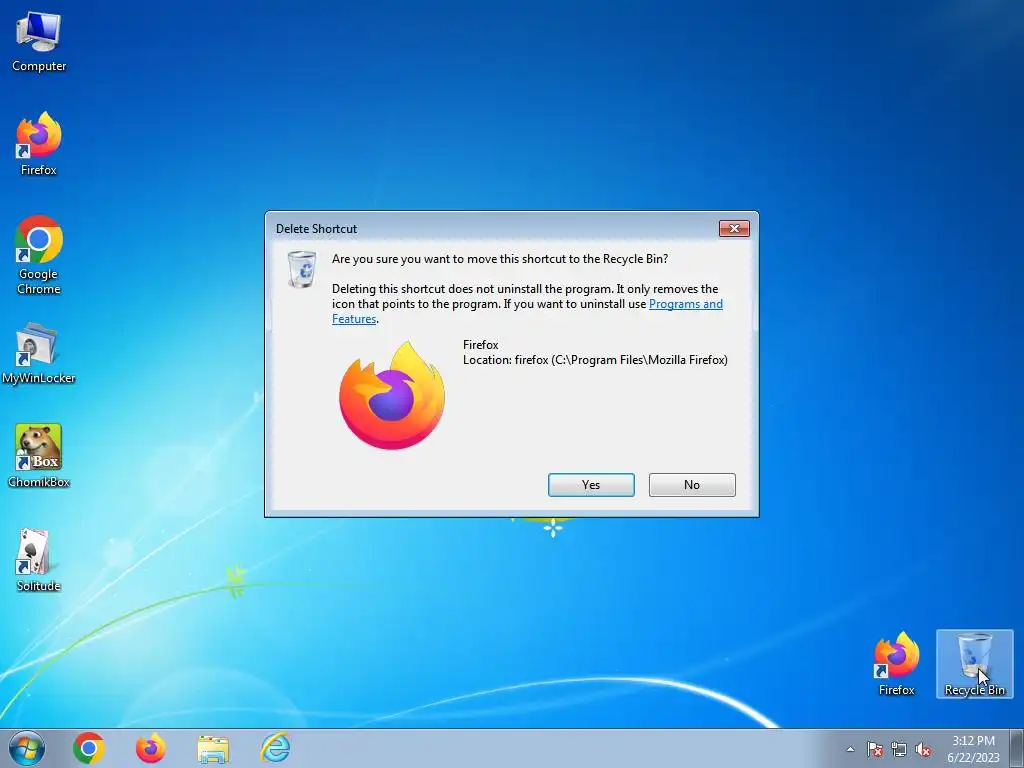The width and height of the screenshot is (1024, 768).
Task: Open the Action Center flag tray icon
Action: pos(875,749)
